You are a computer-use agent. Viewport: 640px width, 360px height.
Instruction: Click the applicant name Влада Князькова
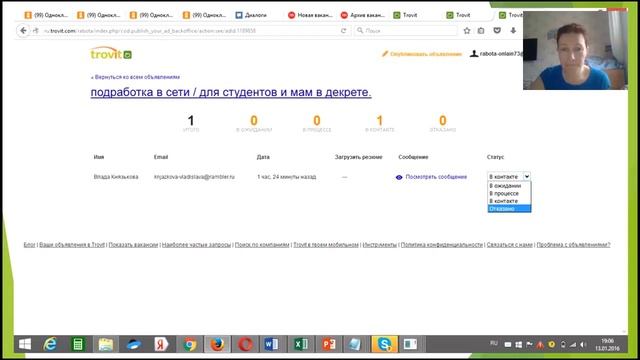pyautogui.click(x=116, y=177)
